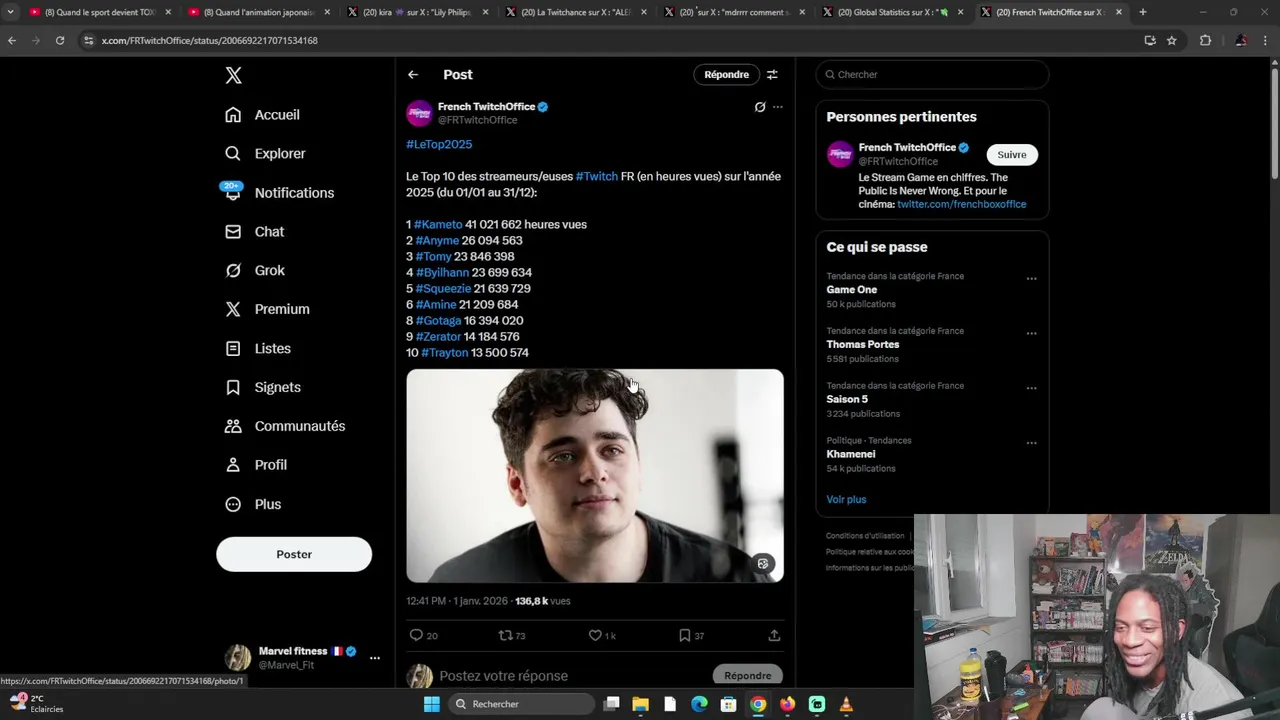Viewport: 1280px width, 720px height.
Task: Open Game One trend
Action: click(x=852, y=290)
